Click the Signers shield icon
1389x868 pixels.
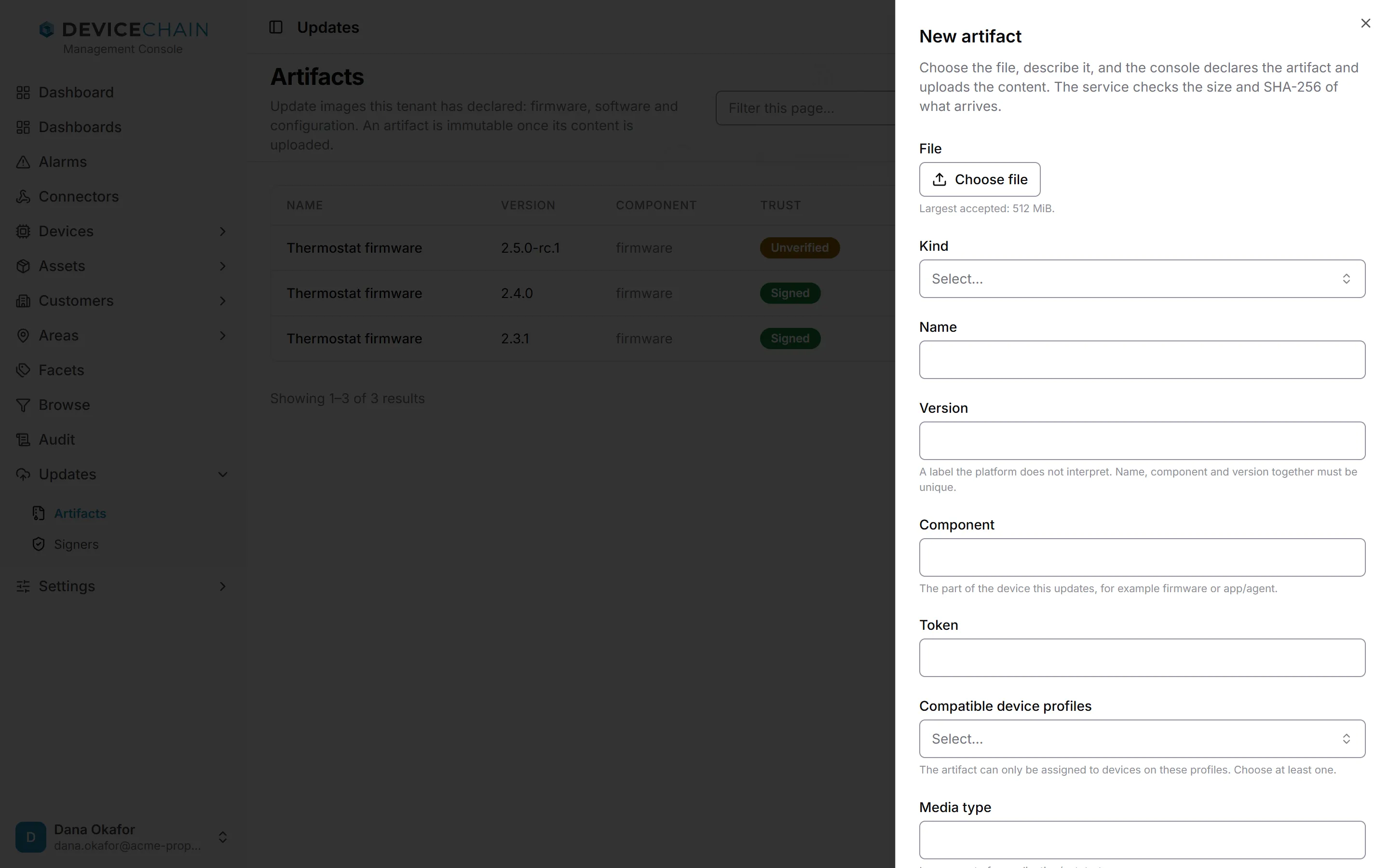[x=39, y=544]
